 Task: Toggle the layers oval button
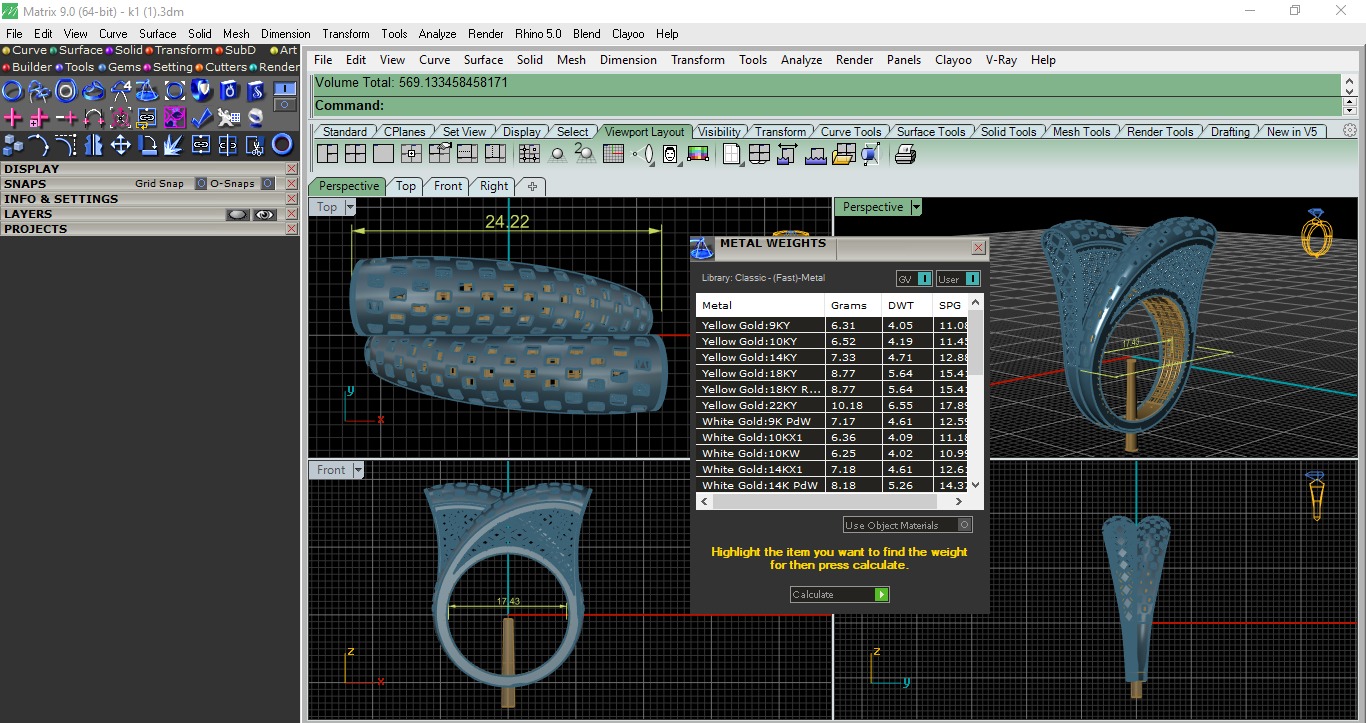point(237,214)
